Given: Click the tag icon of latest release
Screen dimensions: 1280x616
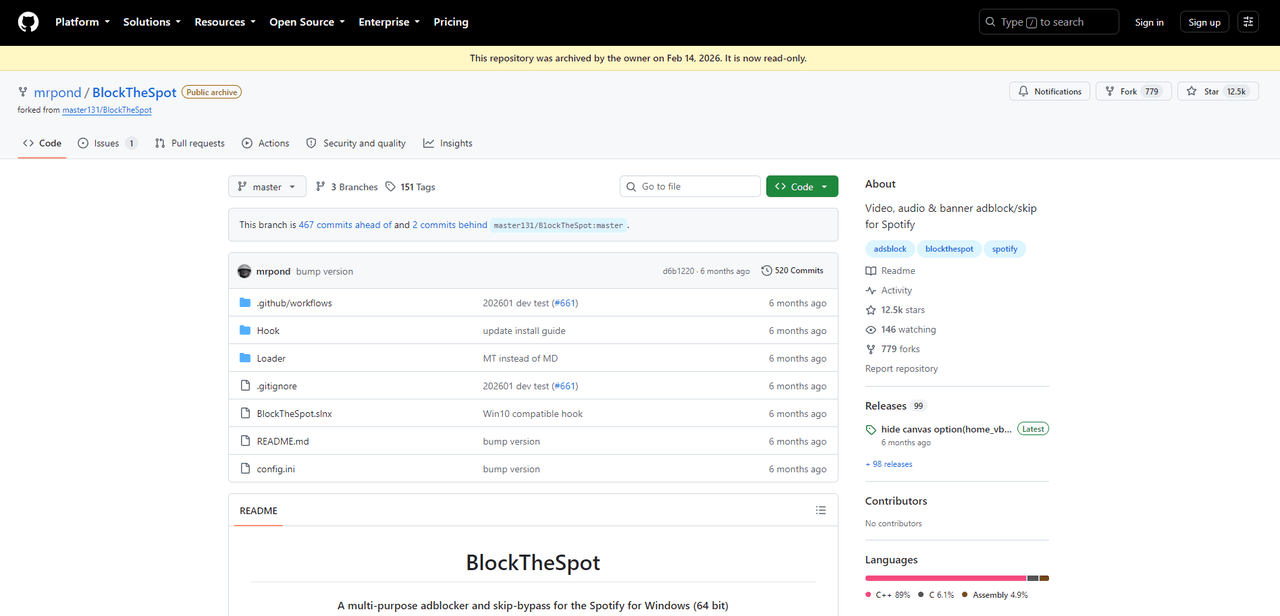Looking at the screenshot, I should pyautogui.click(x=871, y=430).
